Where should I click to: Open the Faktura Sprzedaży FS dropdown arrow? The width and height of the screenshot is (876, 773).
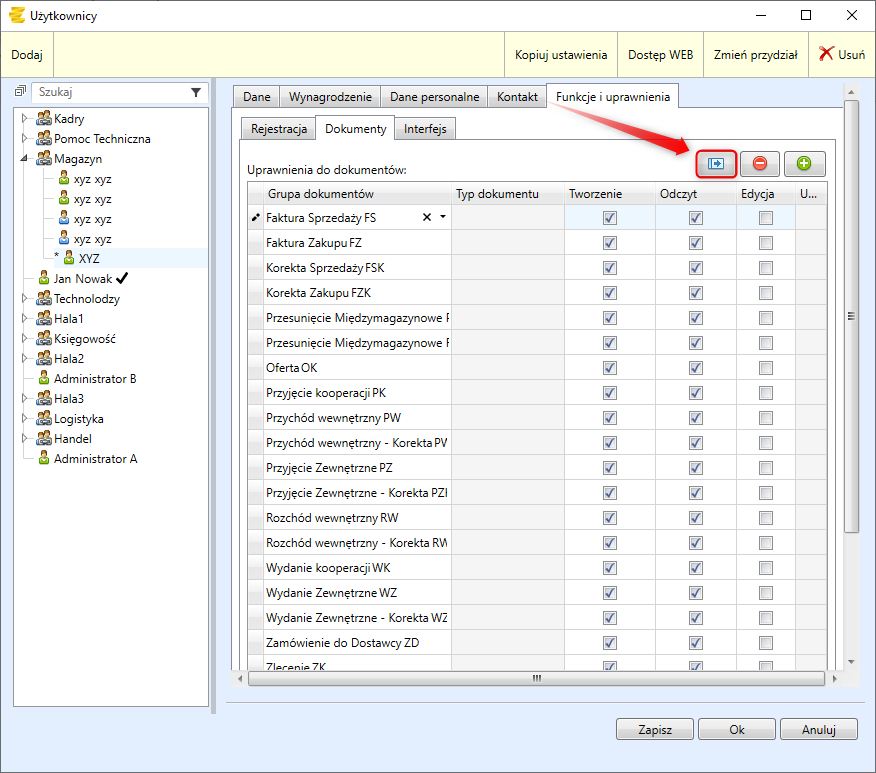pyautogui.click(x=443, y=217)
